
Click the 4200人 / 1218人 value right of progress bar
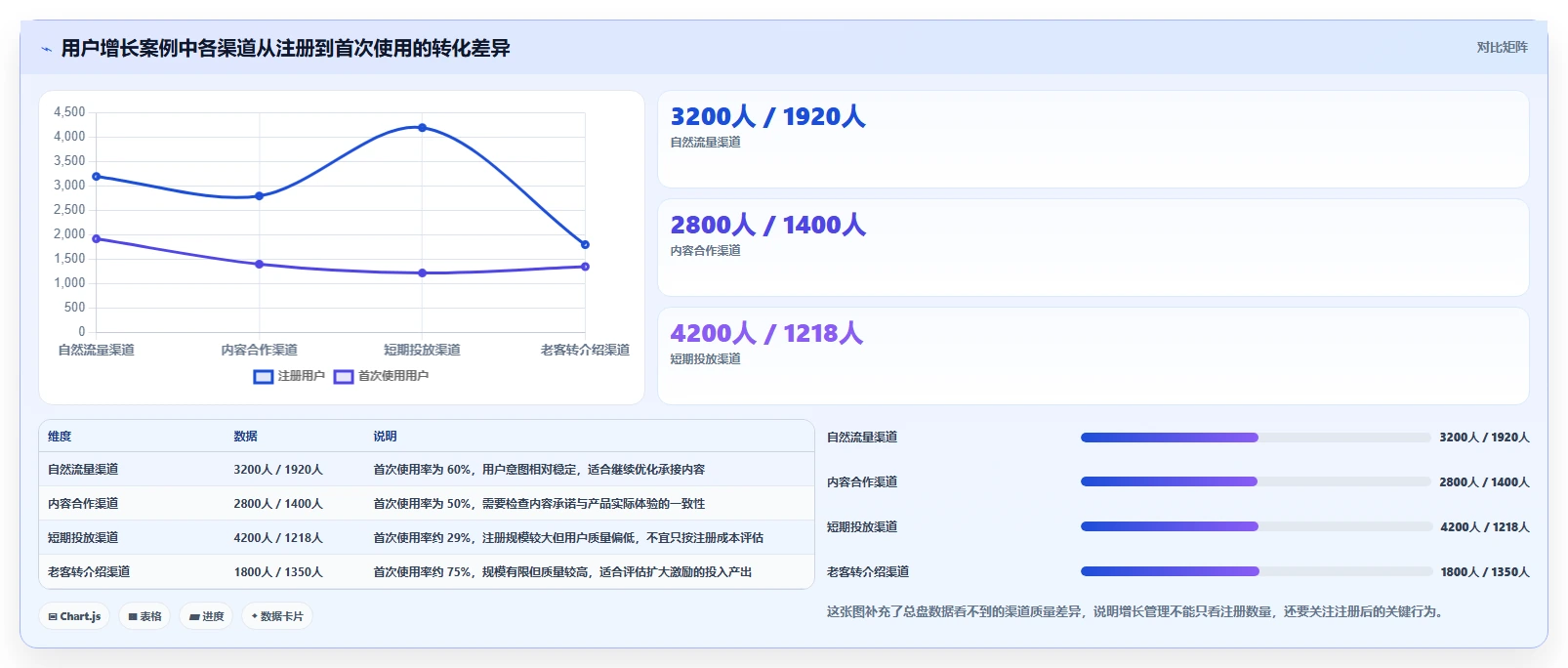click(x=1485, y=527)
